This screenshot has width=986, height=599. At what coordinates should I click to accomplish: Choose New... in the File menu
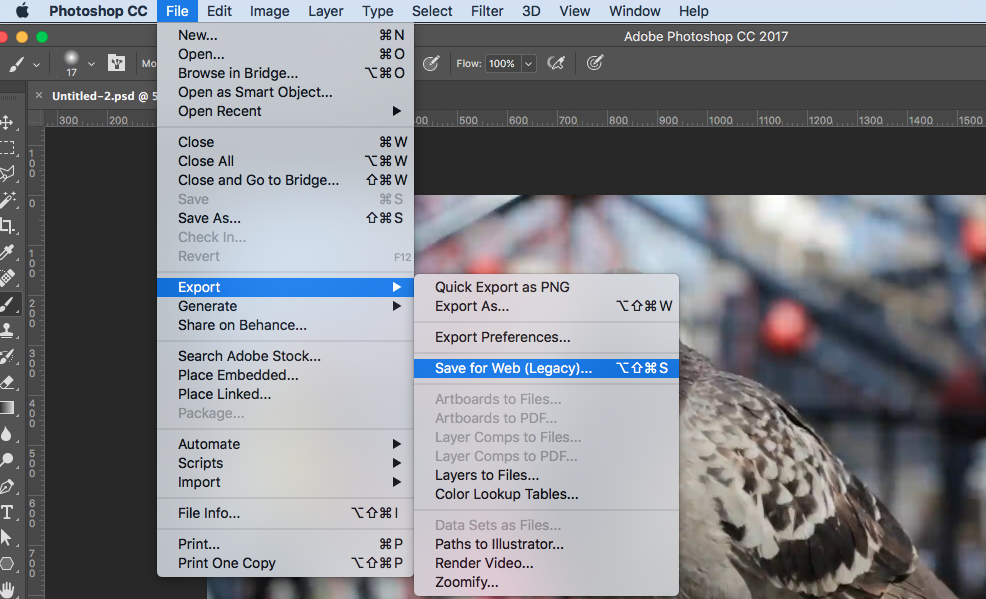(285, 35)
